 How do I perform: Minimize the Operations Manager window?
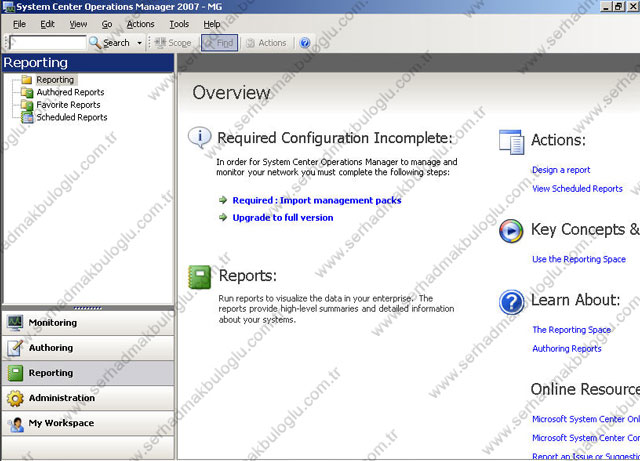(x=607, y=7)
